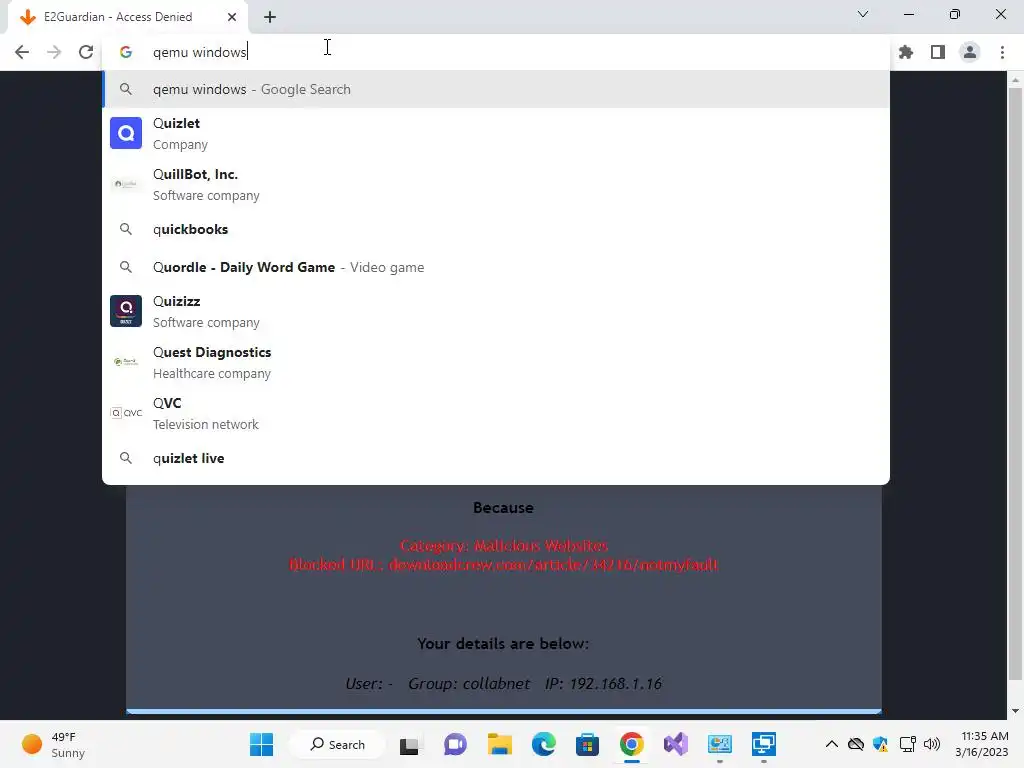This screenshot has width=1024, height=768.
Task: Open File Explorer from the taskbar
Action: [x=500, y=744]
